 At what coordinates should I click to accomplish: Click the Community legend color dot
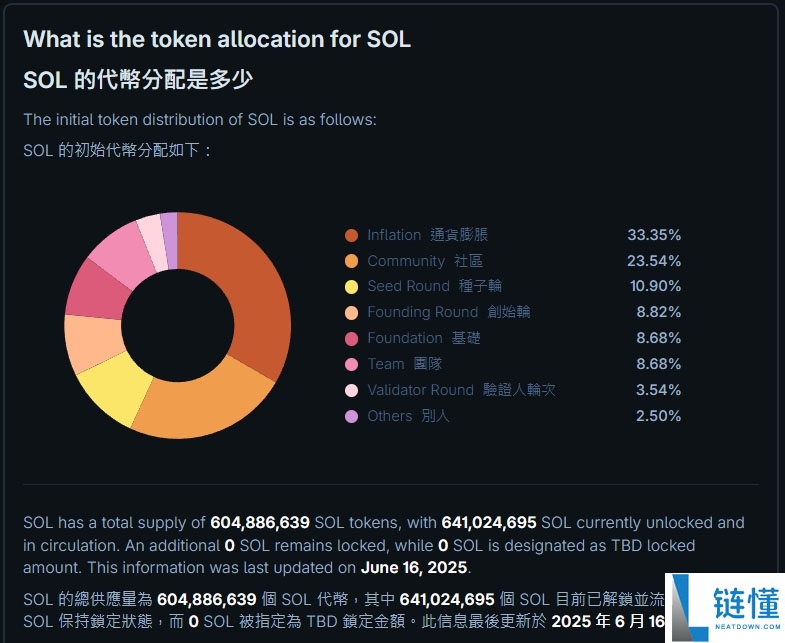click(x=351, y=261)
